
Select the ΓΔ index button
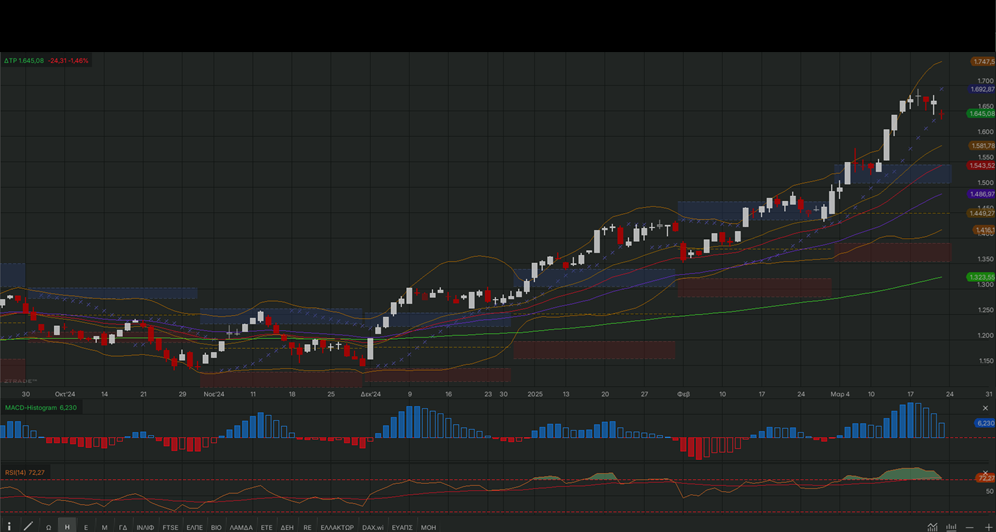(x=123, y=527)
